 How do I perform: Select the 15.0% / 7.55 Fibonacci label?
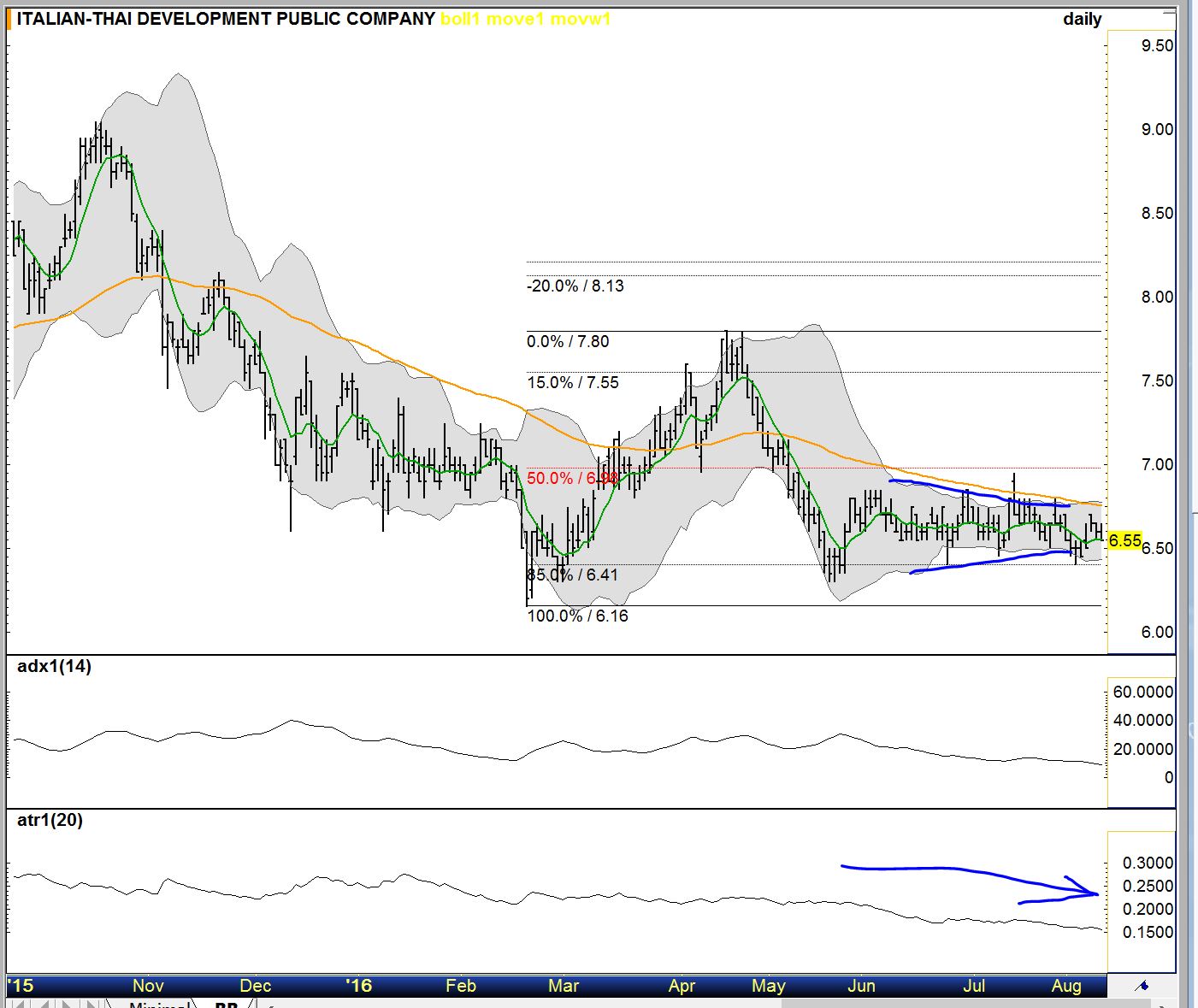pos(572,382)
